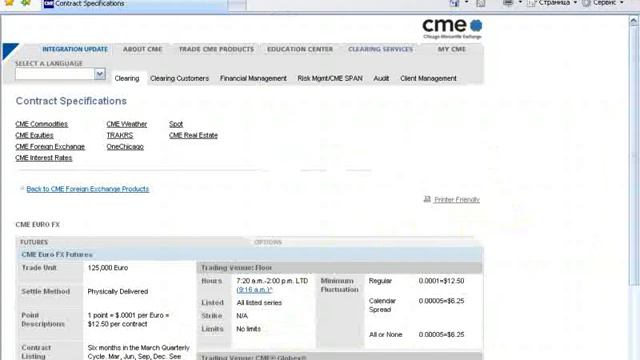The height and width of the screenshot is (360, 640).
Task: Open the About CME nav item
Action: [143, 49]
